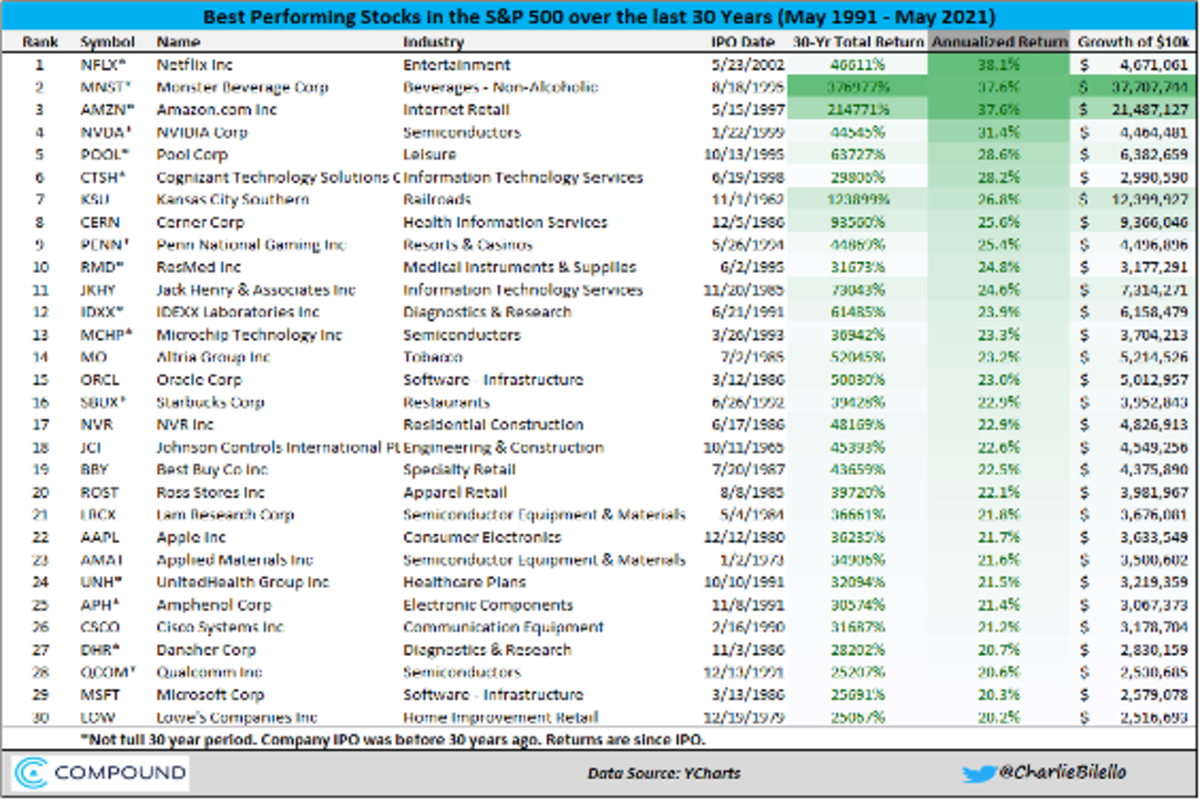Screen dimensions: 1200x800
Task: Click the COMPOUND brand name text
Action: 120,774
